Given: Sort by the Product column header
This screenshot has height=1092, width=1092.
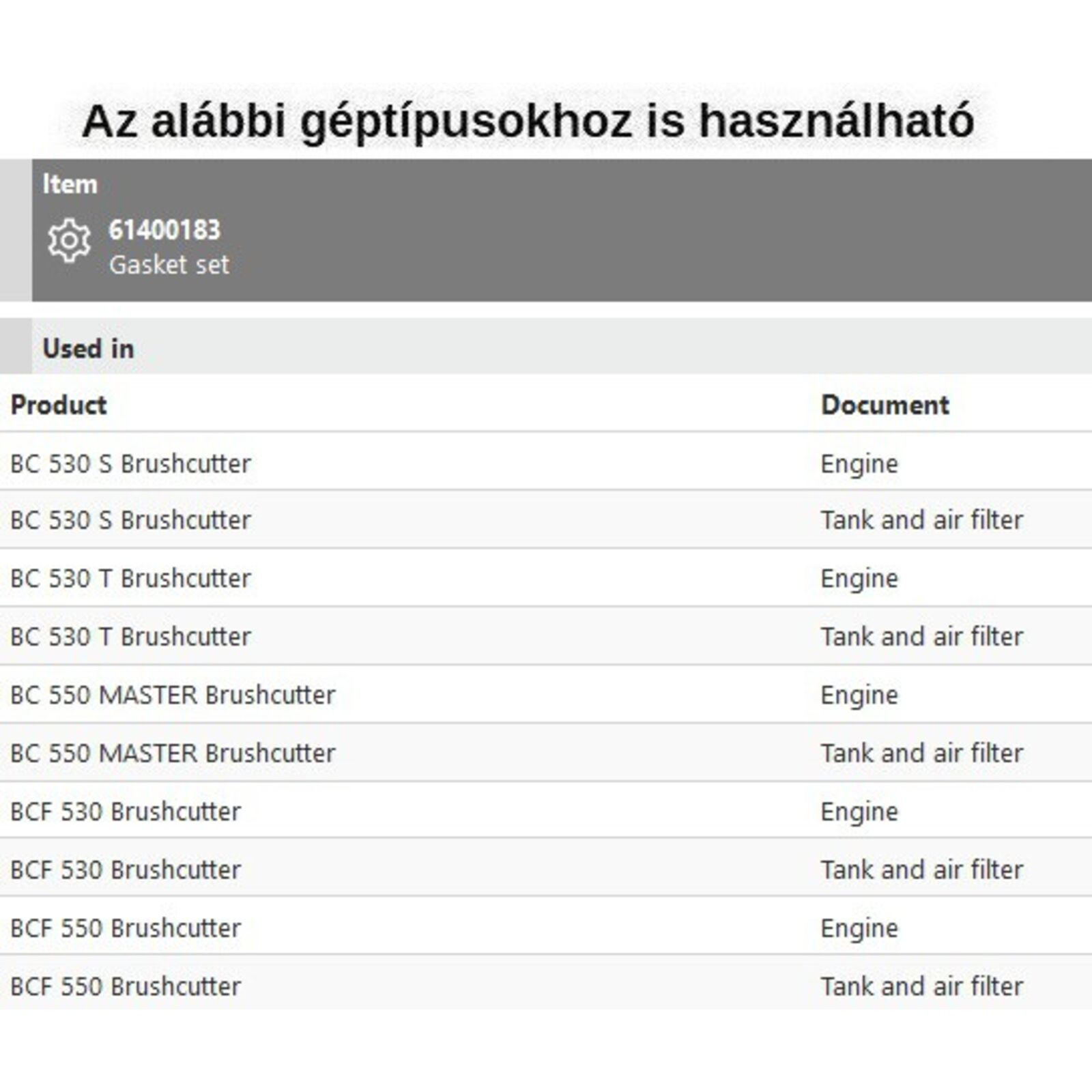Looking at the screenshot, I should [59, 405].
